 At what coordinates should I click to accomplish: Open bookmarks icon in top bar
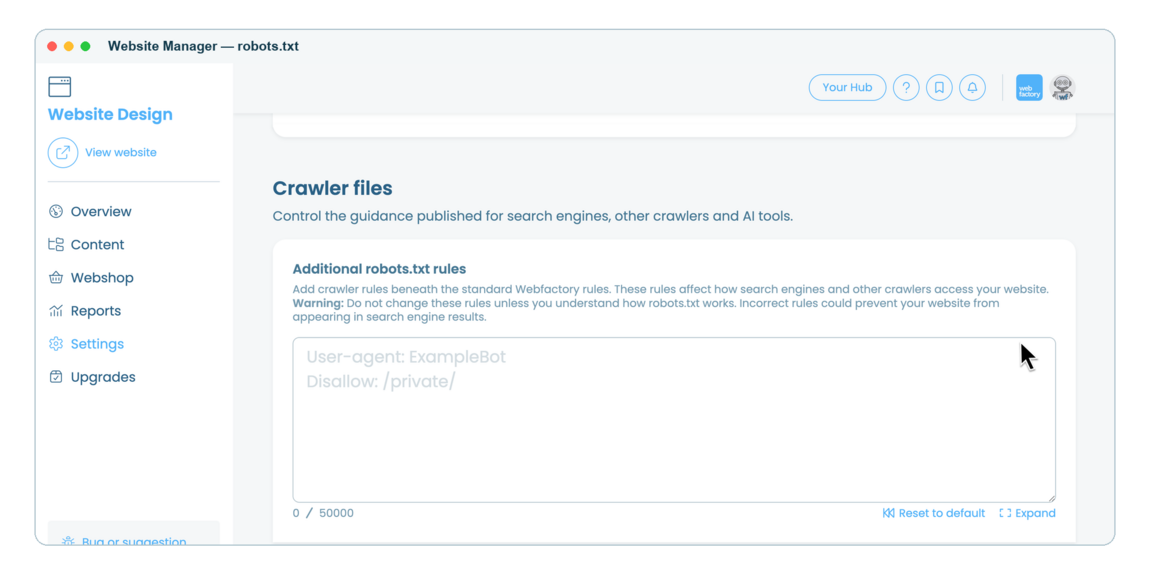[x=940, y=87]
